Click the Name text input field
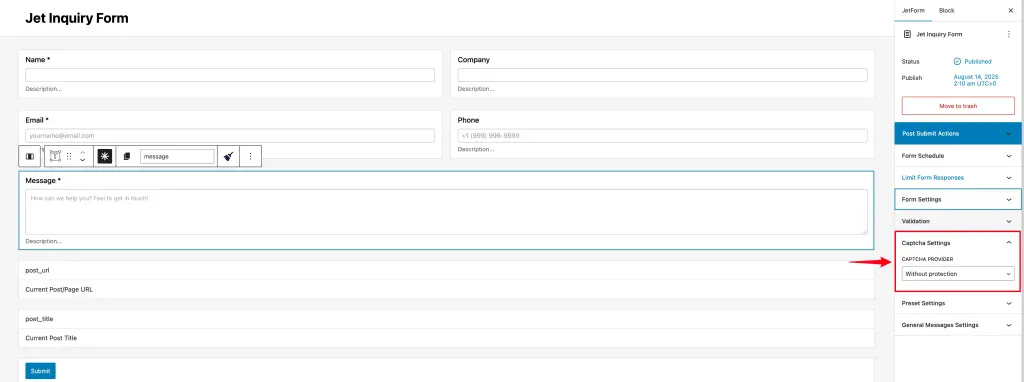 [230, 75]
